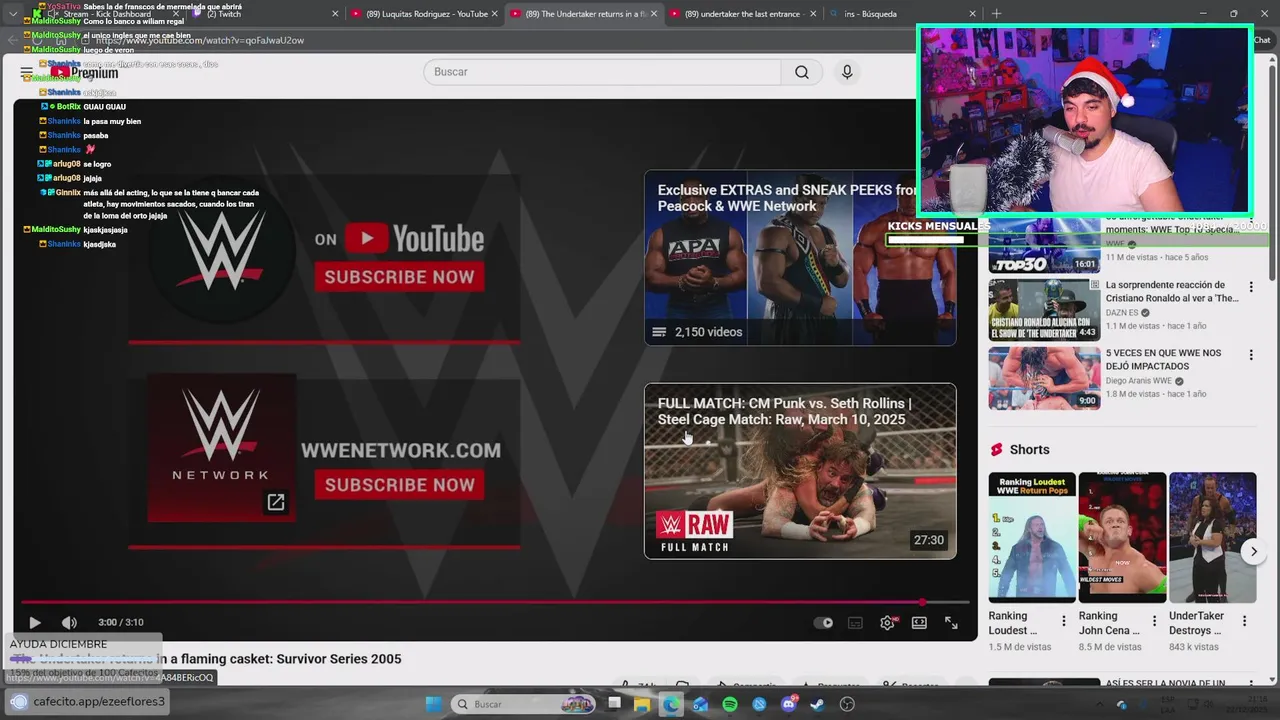The image size is (1280, 720).
Task: Mute the video volume speaker icon
Action: (x=69, y=622)
